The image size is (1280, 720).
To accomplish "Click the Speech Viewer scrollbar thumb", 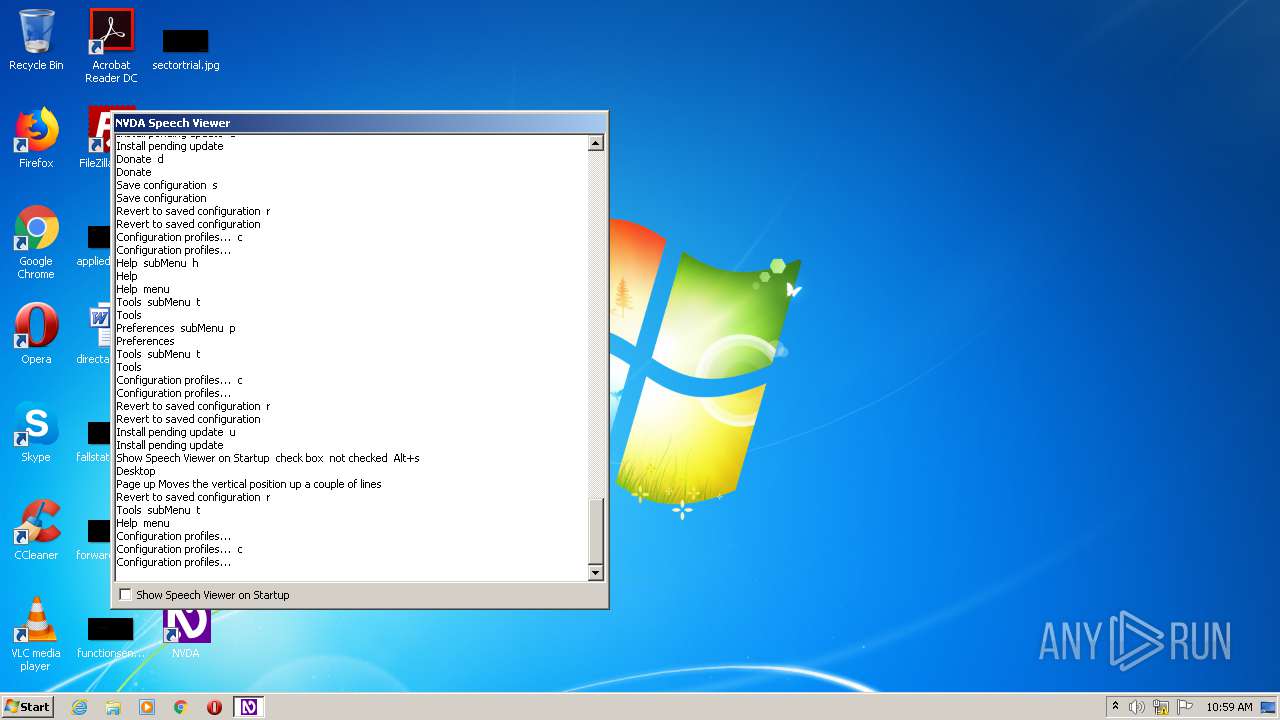I will [596, 532].
